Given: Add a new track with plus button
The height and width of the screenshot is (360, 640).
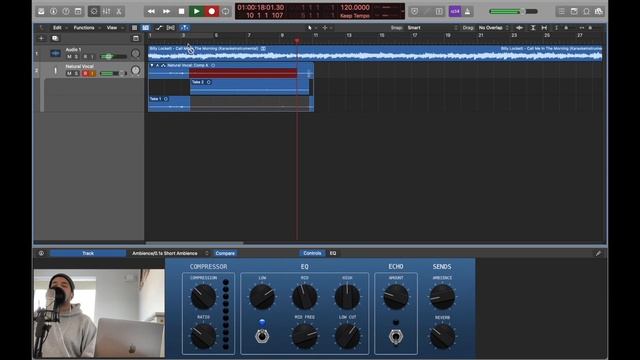Looking at the screenshot, I should 41,38.
